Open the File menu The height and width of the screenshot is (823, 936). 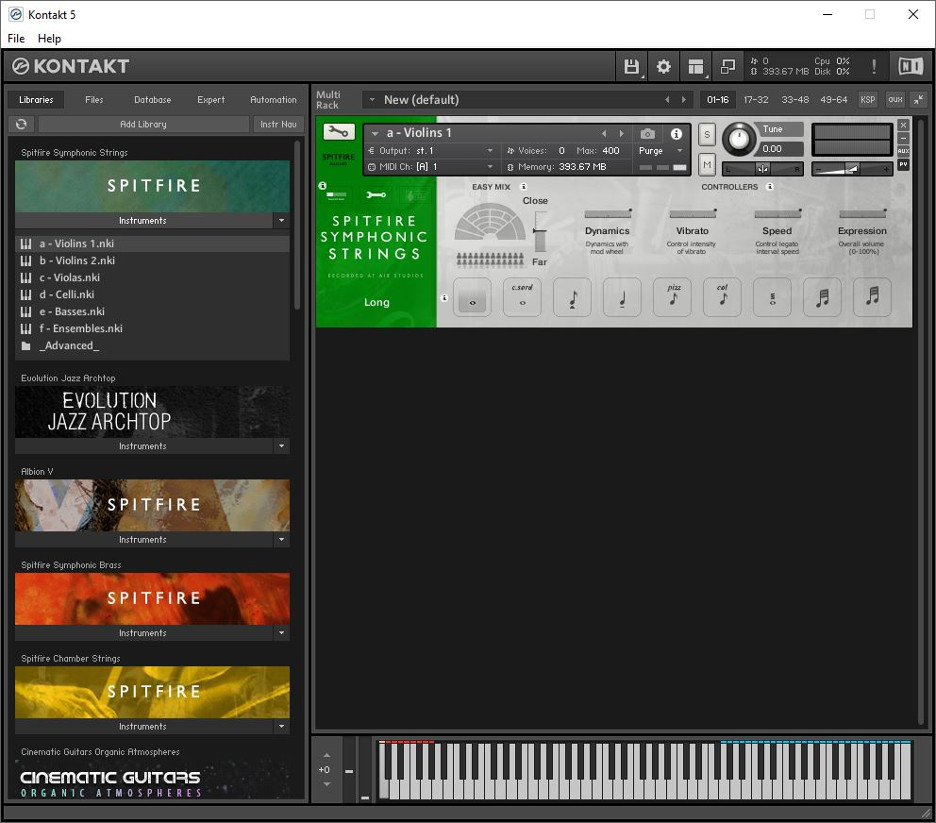coord(16,38)
